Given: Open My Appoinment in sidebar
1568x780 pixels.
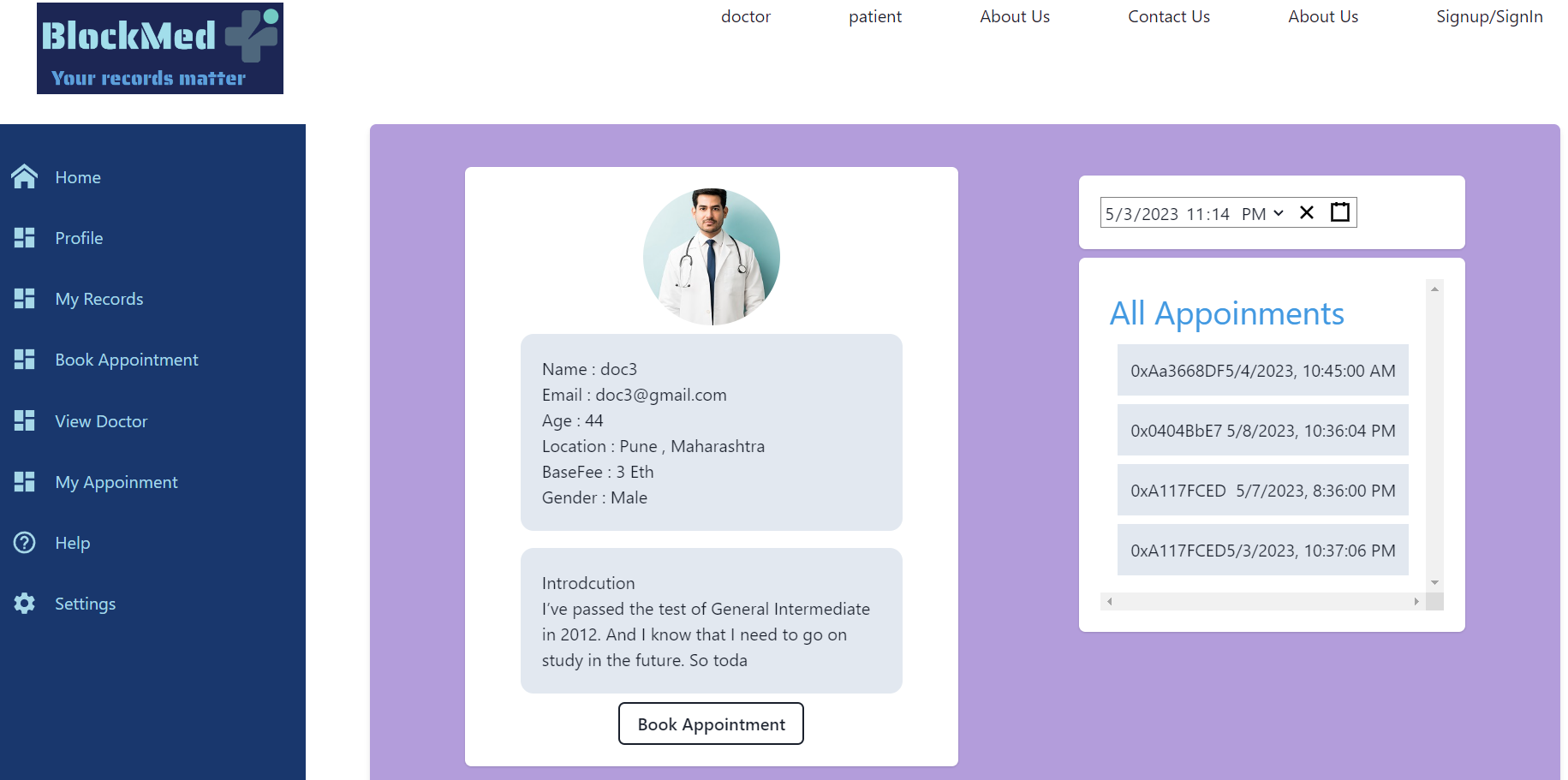Looking at the screenshot, I should point(116,482).
